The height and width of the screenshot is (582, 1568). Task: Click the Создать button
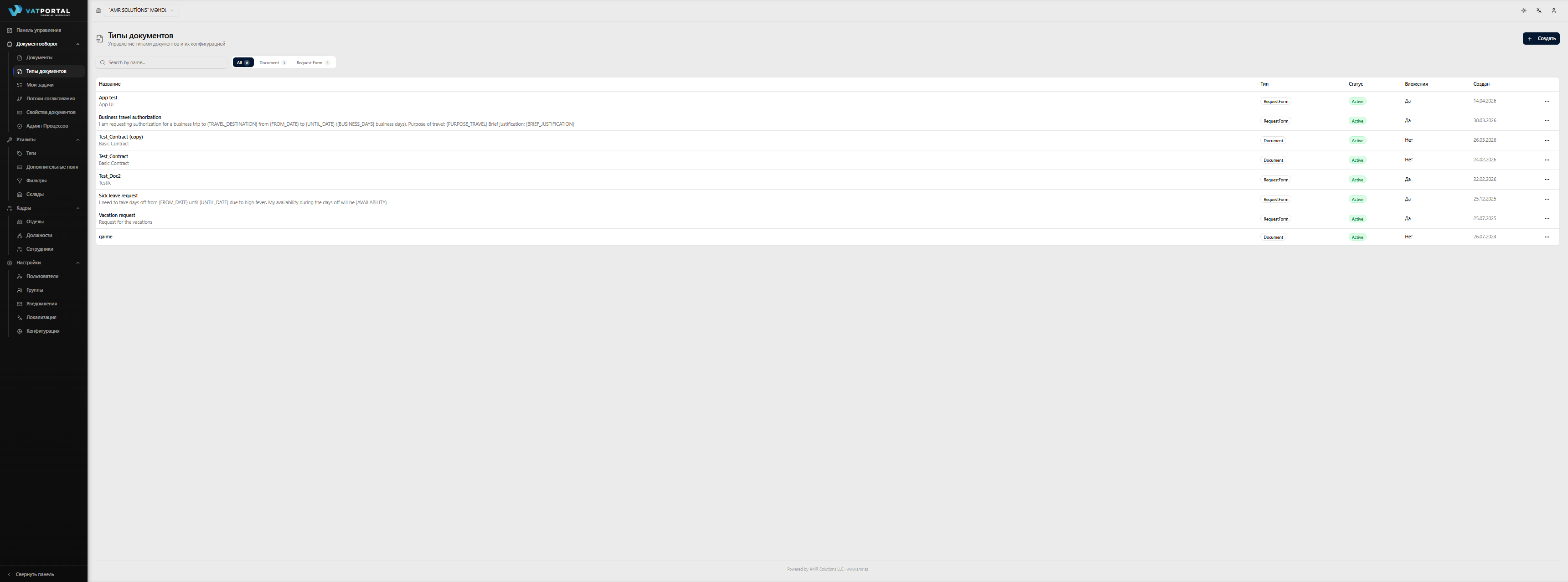click(x=1541, y=38)
